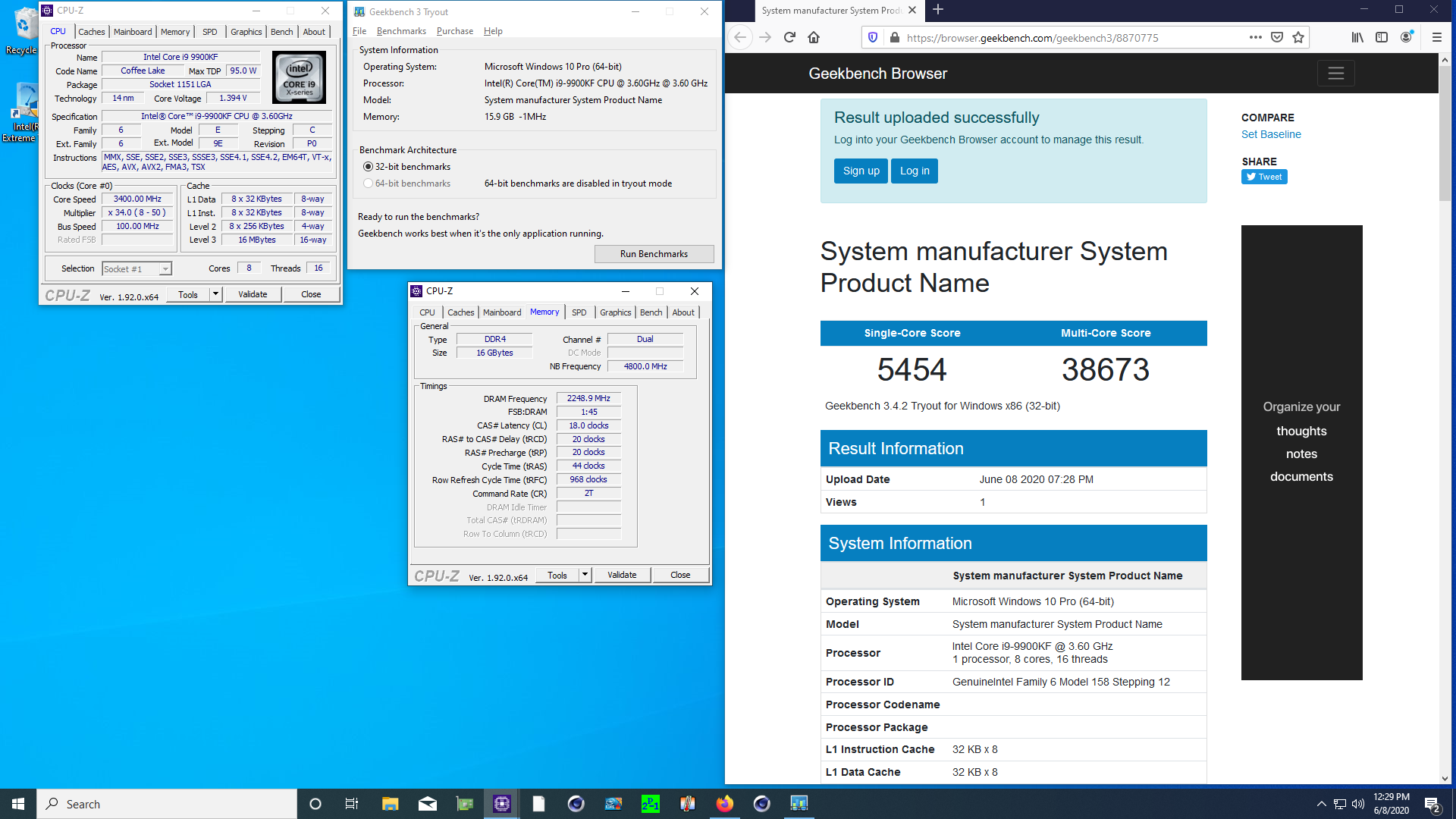The width and height of the screenshot is (1456, 819).
Task: Click Validate in top CPU-Z window
Action: pyautogui.click(x=253, y=294)
